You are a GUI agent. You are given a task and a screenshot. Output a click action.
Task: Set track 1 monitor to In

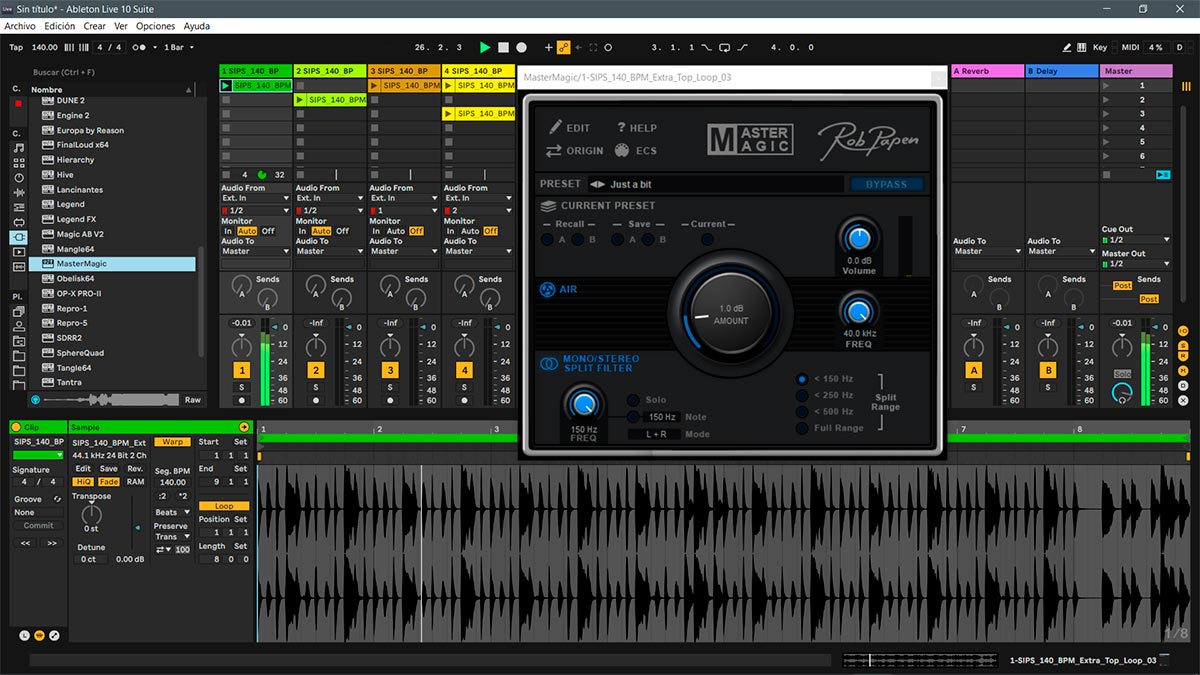click(x=228, y=231)
